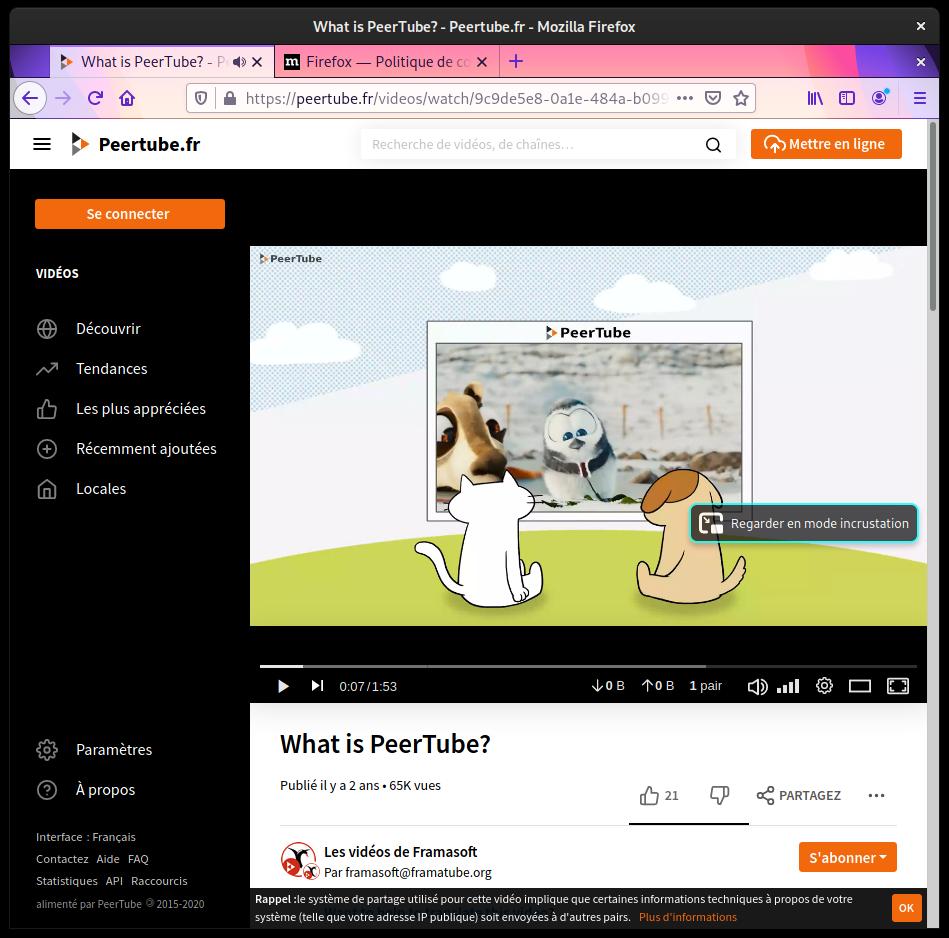Mute the What is PeerTube tab audio
Image resolution: width=949 pixels, height=938 pixels.
click(x=240, y=62)
